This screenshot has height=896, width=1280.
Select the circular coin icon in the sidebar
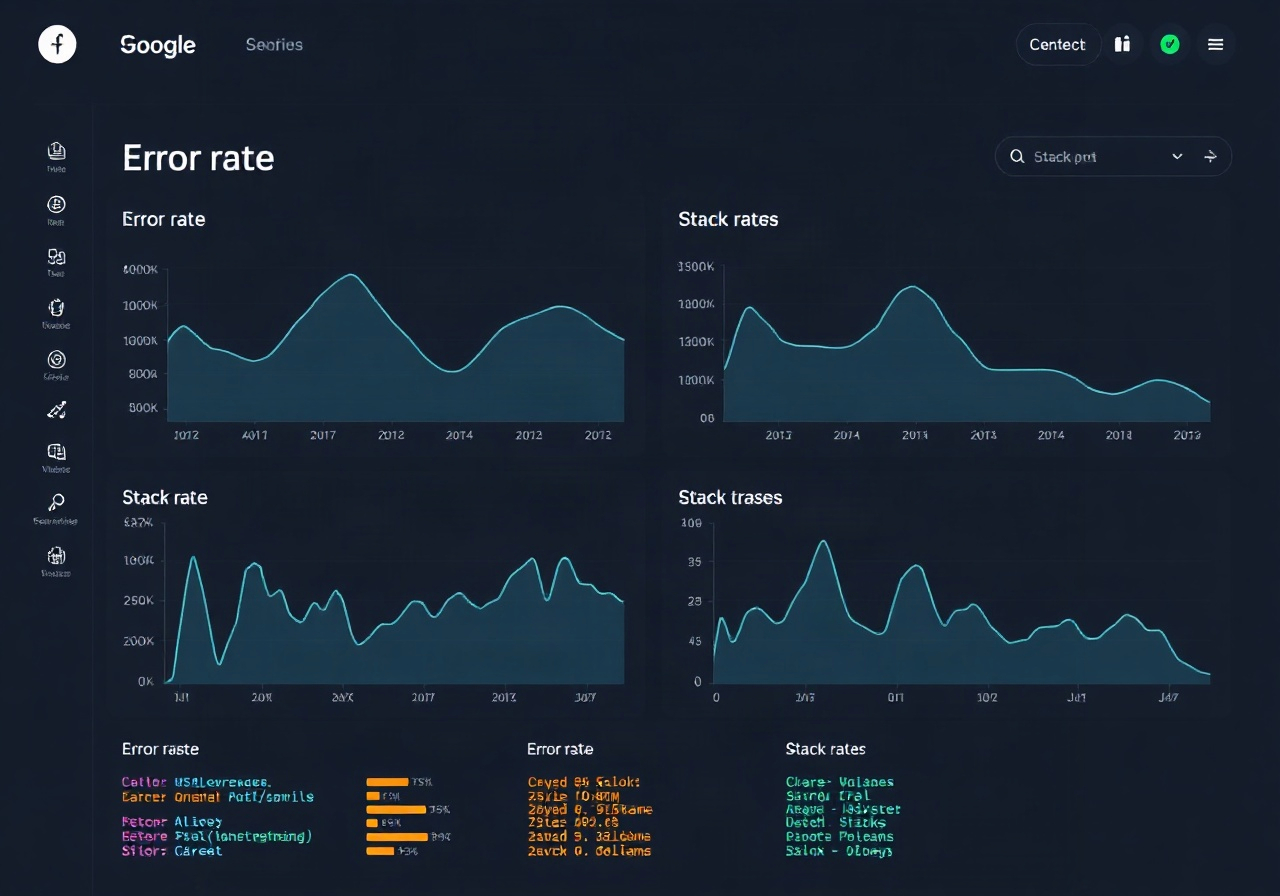point(56,204)
